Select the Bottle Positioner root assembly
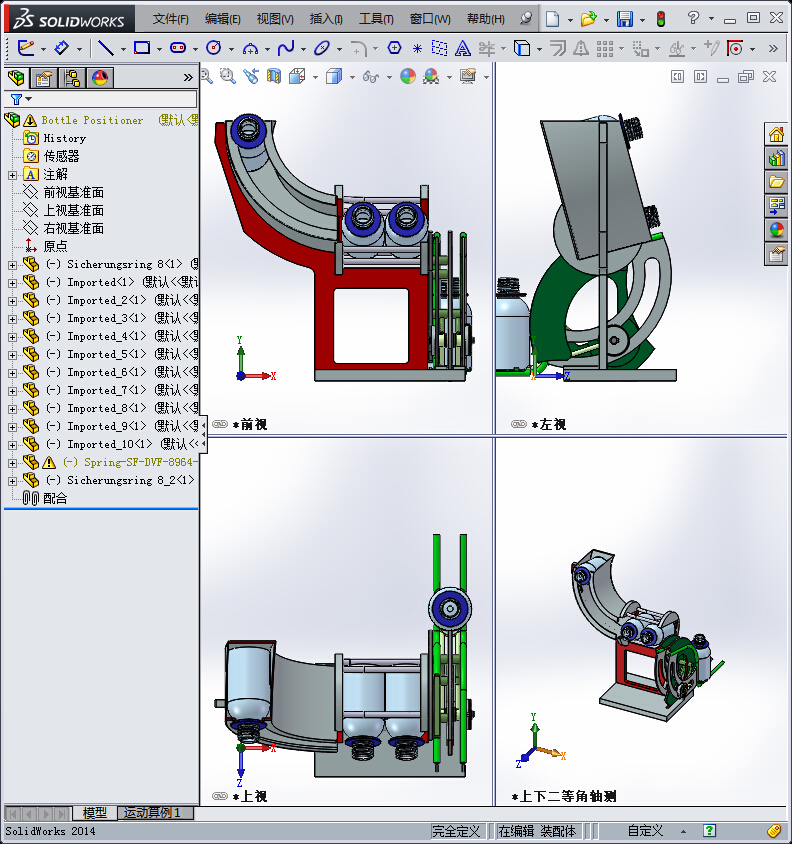The width and height of the screenshot is (792, 844). tap(92, 121)
